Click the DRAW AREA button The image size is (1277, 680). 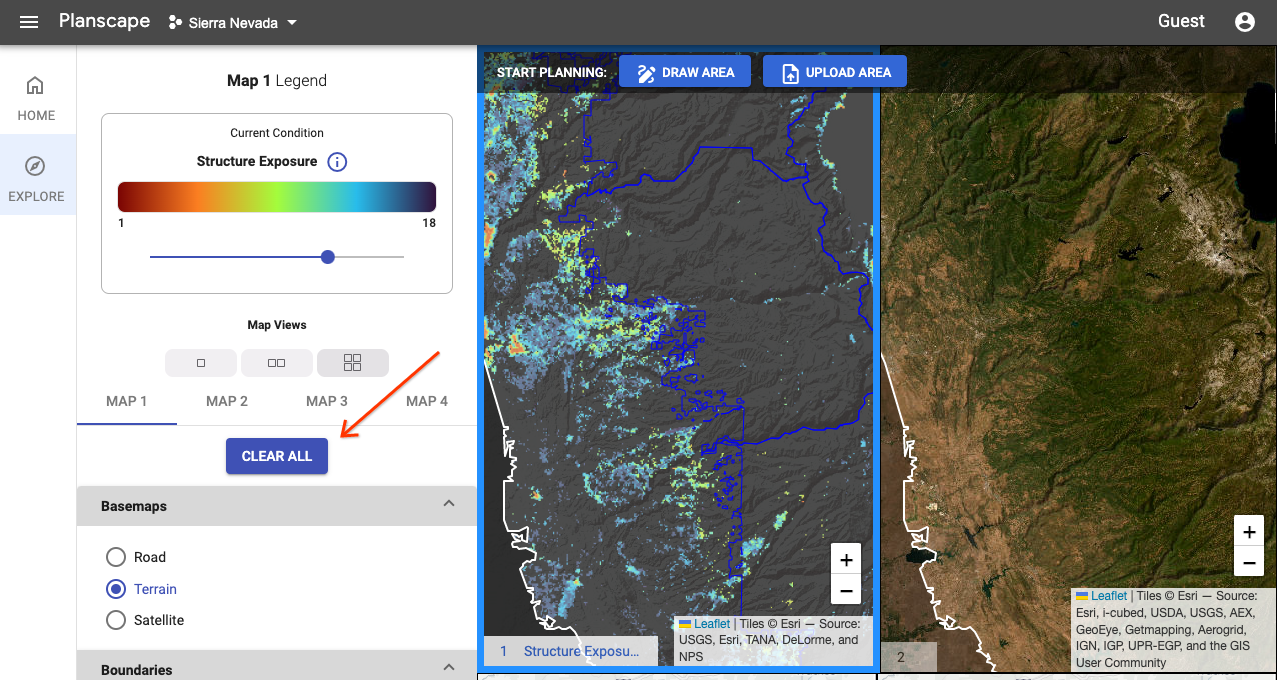coord(684,71)
